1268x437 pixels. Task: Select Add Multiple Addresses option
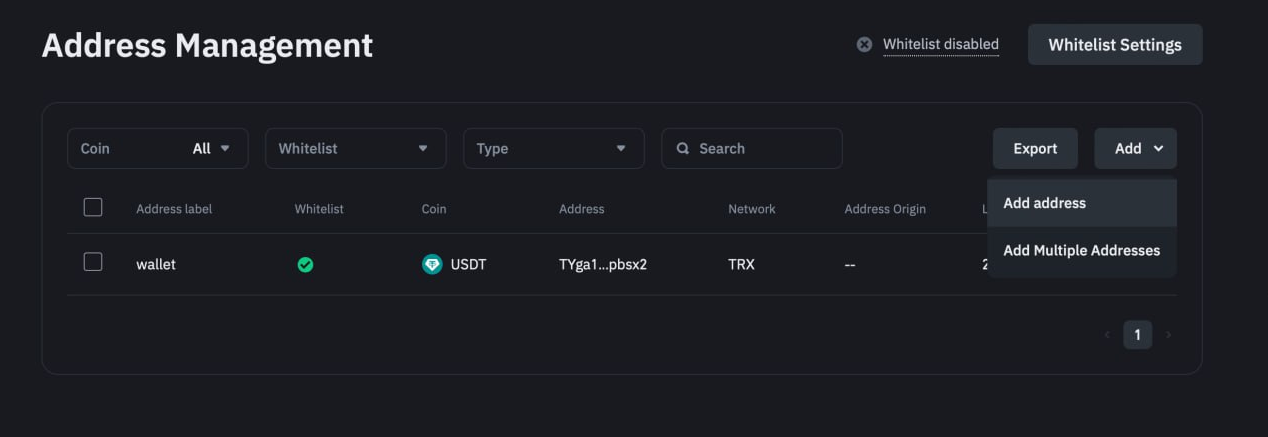point(1082,250)
